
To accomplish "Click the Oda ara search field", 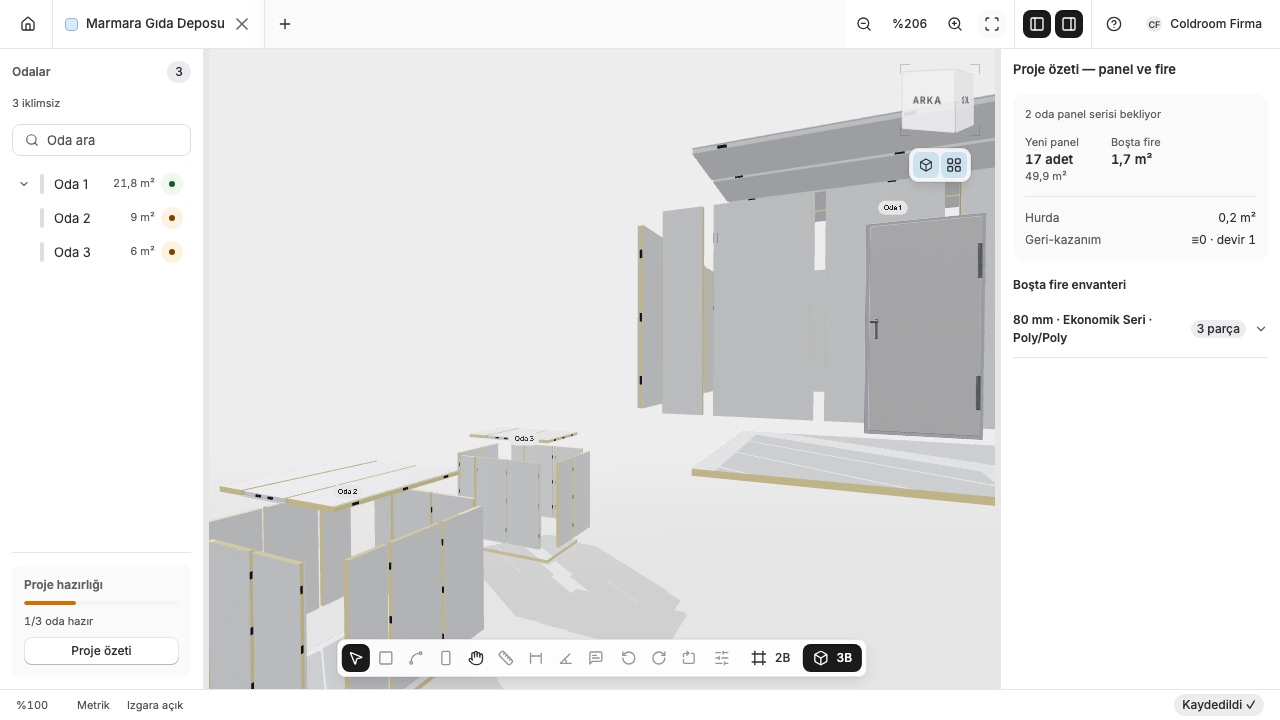I will pos(101,140).
